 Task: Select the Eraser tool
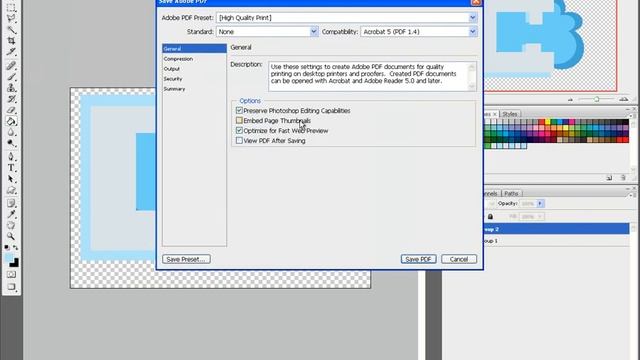point(11,110)
